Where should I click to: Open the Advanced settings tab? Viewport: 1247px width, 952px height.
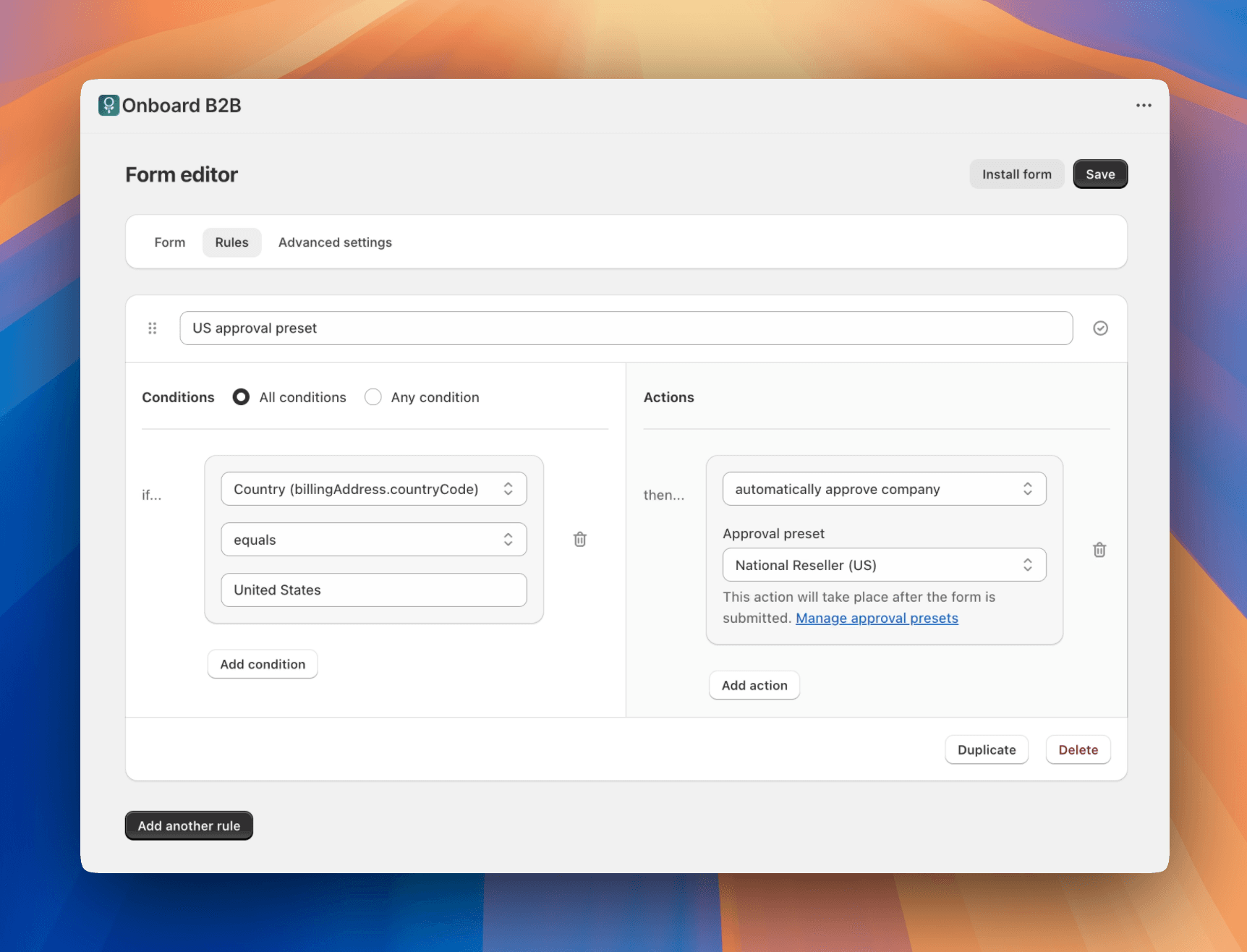[x=334, y=242]
